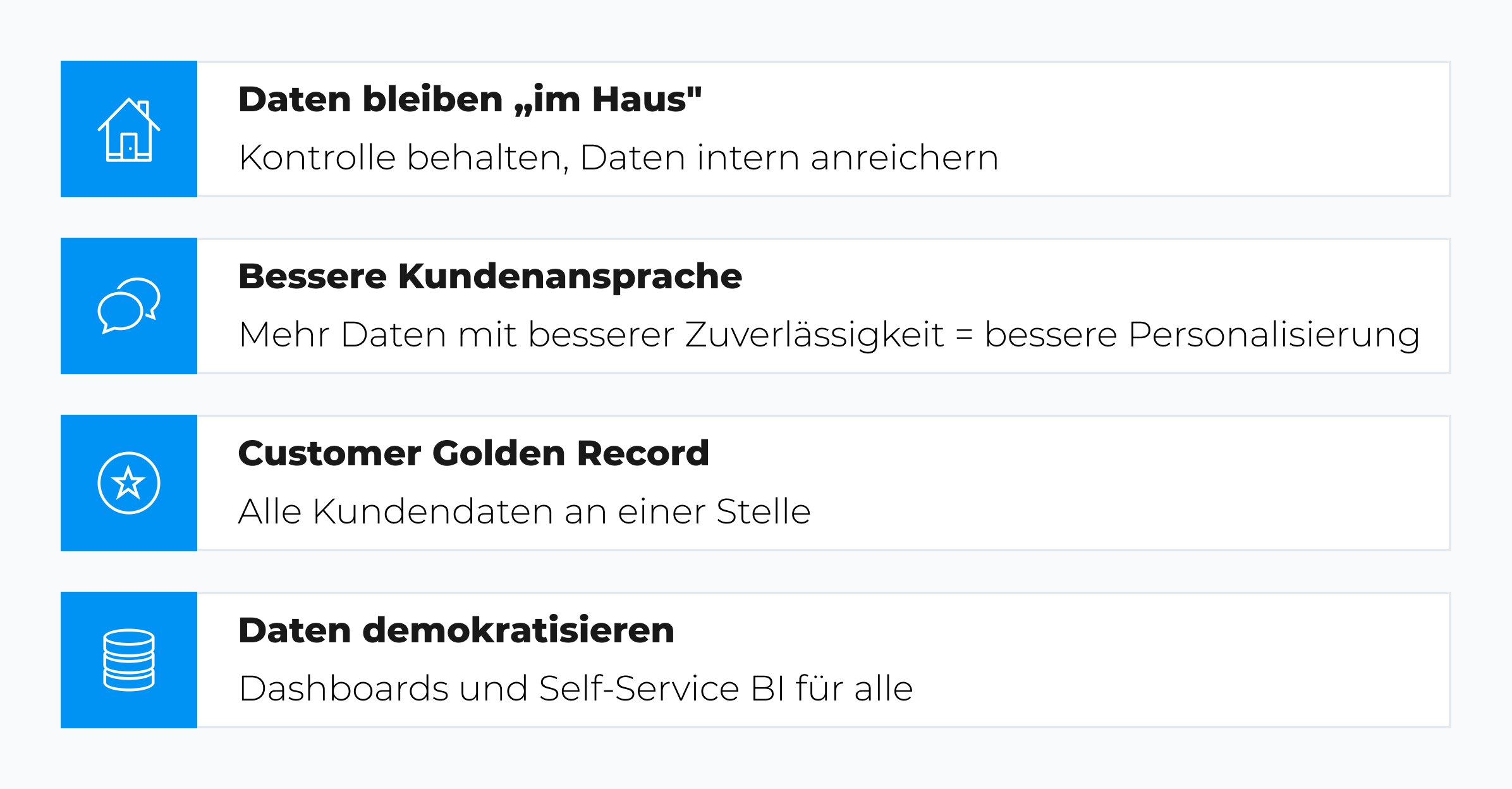This screenshot has height=789, width=1512.
Task: Click the word Zuverlässigkeit in the description
Action: pos(814,334)
